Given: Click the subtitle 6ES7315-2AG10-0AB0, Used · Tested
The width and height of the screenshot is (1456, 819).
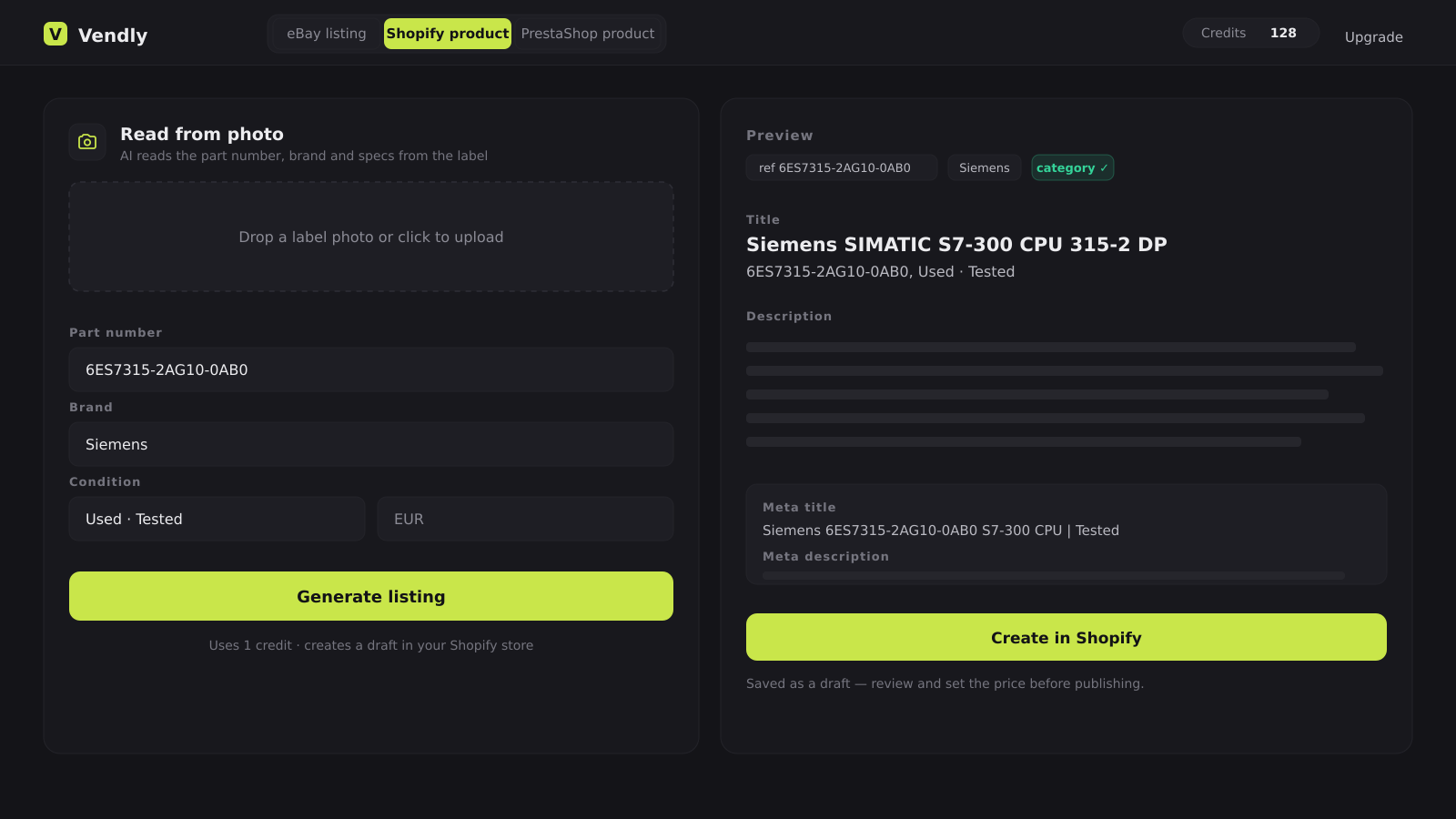Looking at the screenshot, I should coord(880,271).
